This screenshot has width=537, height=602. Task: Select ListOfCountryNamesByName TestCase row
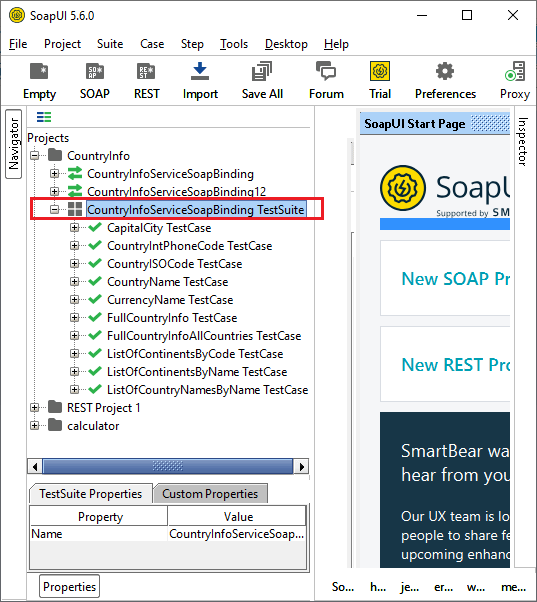tap(207, 390)
